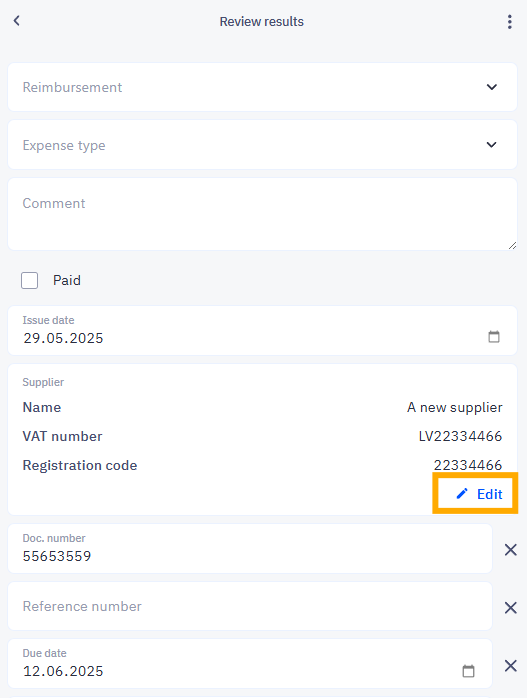This screenshot has height=698, width=527.
Task: Clear the Doc. number field with X
Action: [x=511, y=550]
